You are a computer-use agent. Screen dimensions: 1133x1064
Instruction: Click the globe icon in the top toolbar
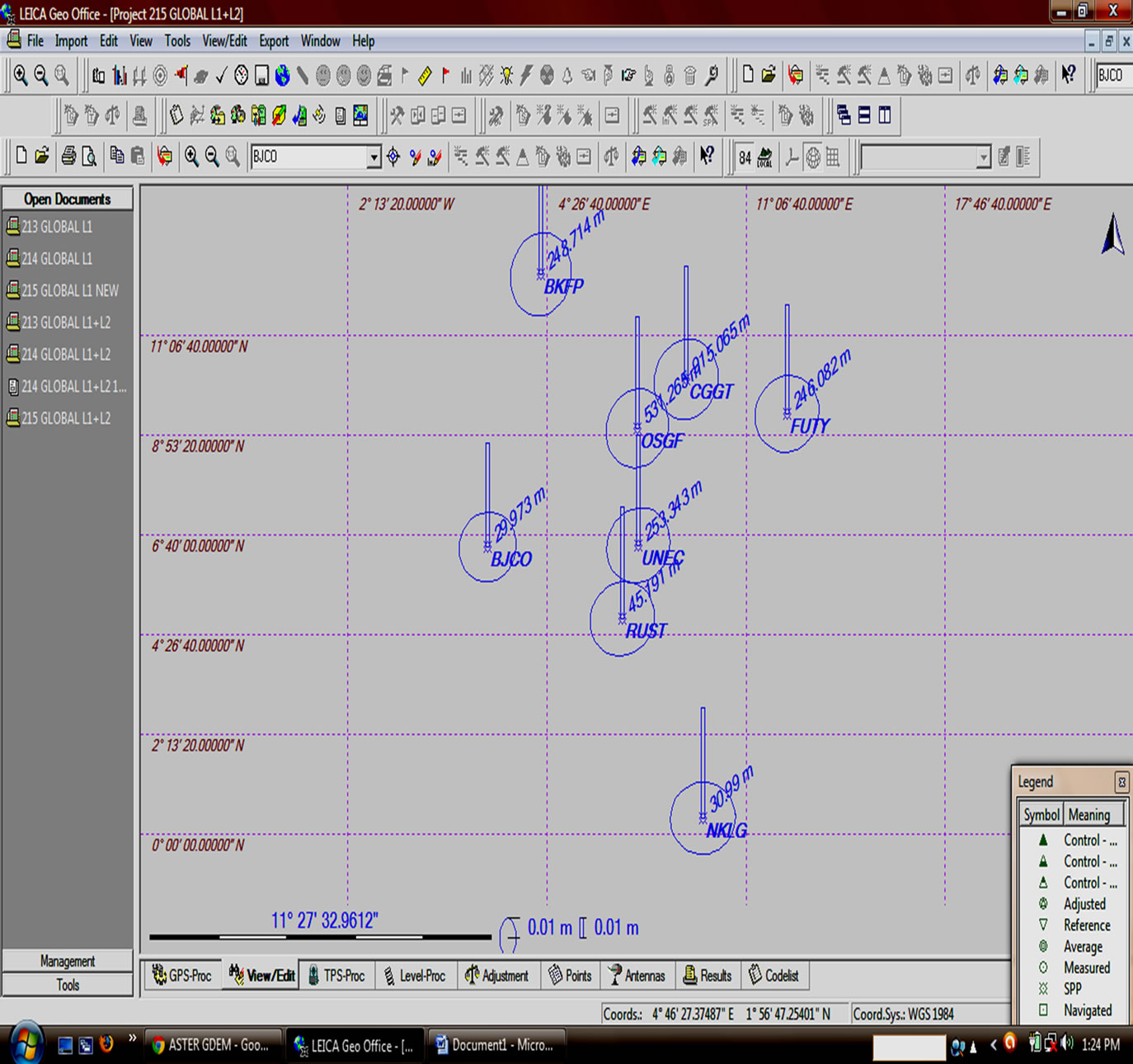click(283, 76)
